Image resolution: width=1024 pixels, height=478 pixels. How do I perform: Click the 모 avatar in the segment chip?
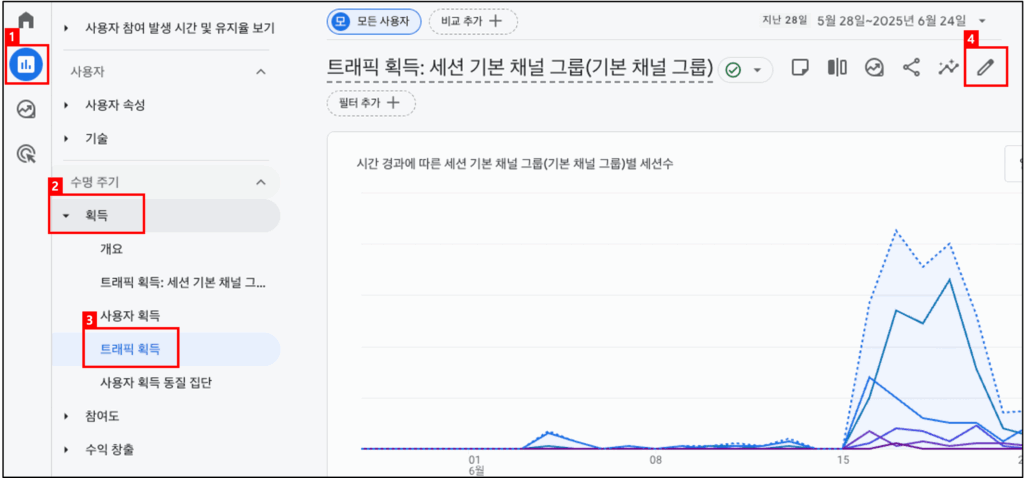tap(340, 21)
